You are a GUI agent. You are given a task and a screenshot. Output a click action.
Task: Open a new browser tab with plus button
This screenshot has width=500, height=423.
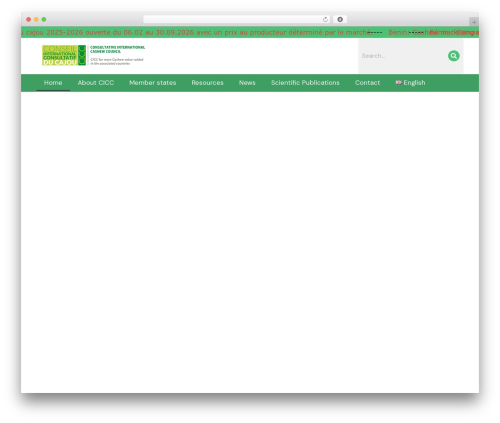pyautogui.click(x=474, y=22)
